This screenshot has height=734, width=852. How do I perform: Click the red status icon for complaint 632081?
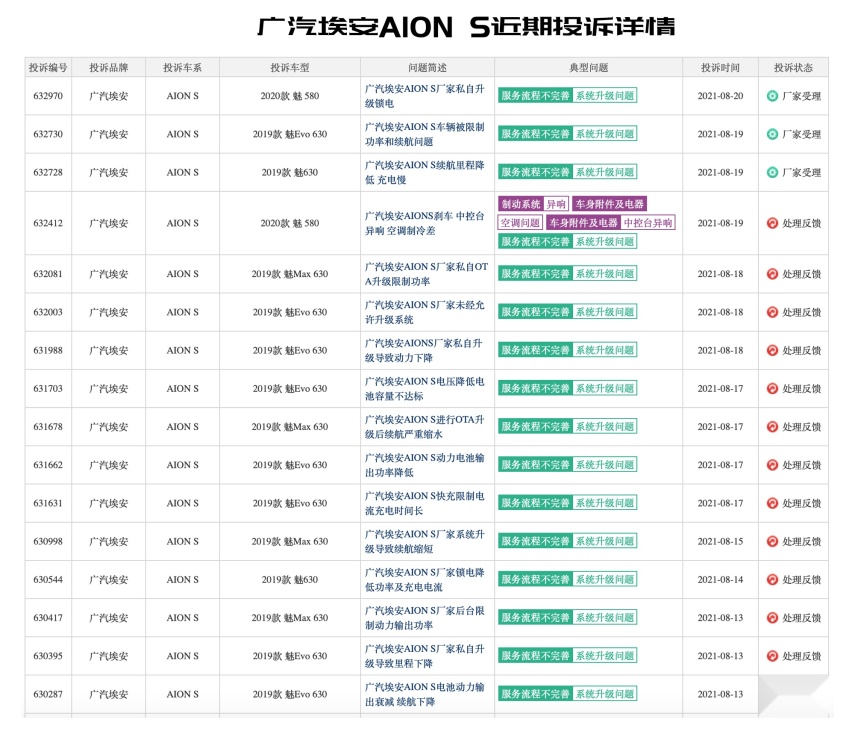coord(772,274)
